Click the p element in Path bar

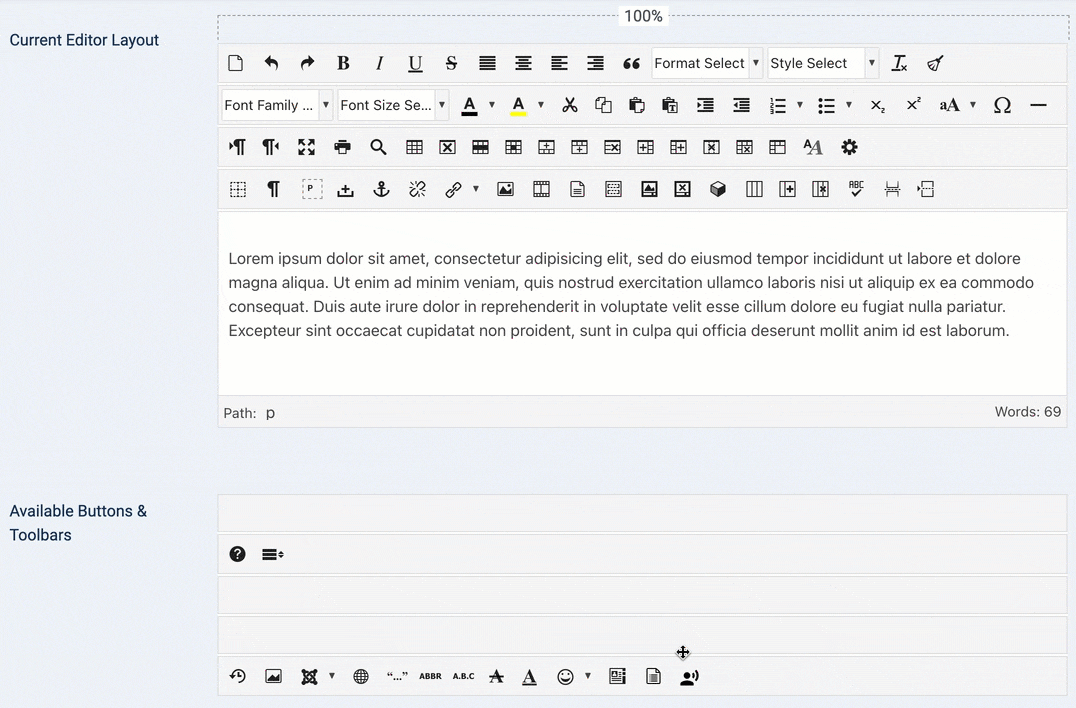click(x=270, y=413)
